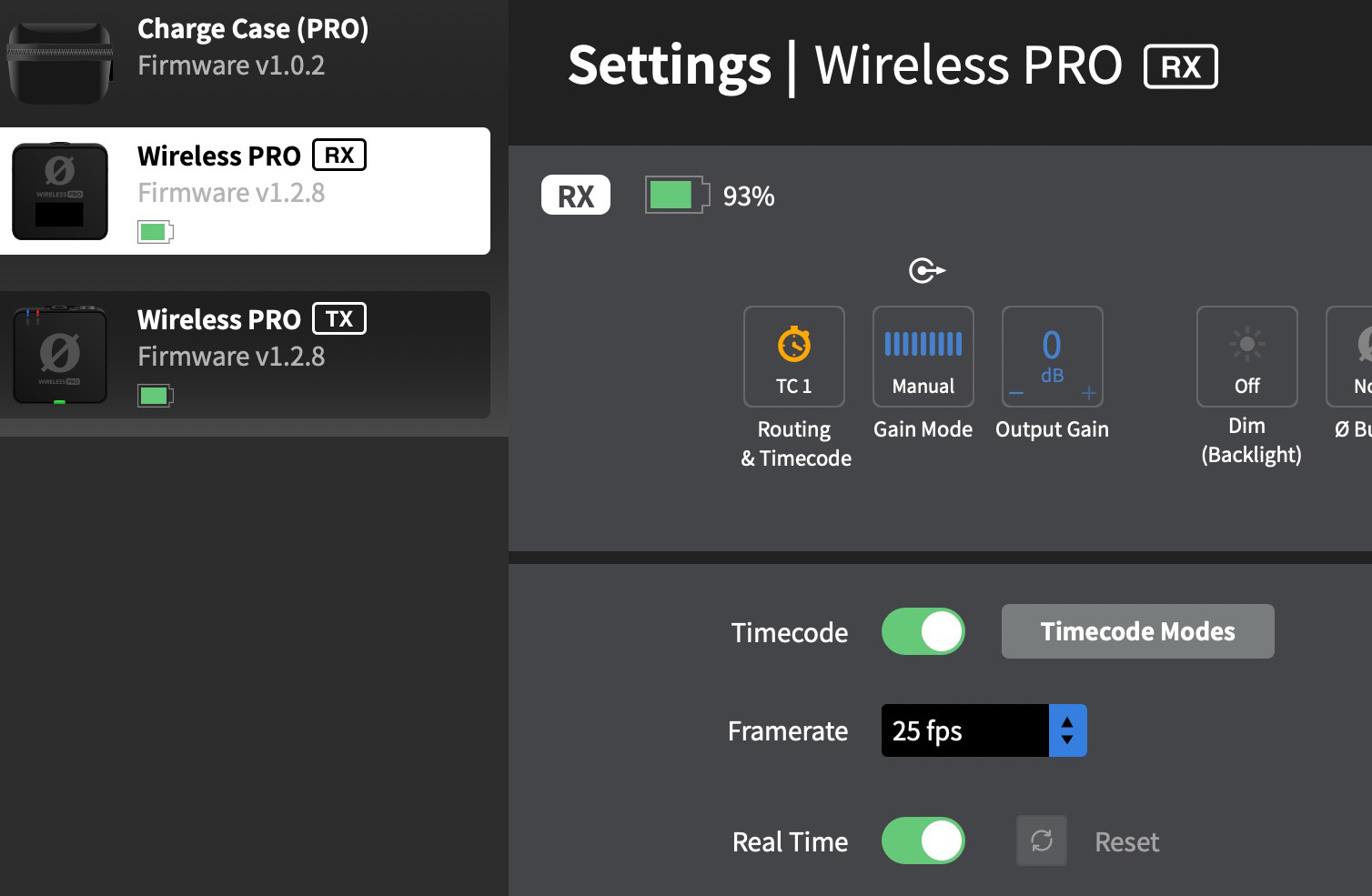Turn off the Real Time toggle
The width and height of the screenshot is (1372, 896).
coord(923,841)
